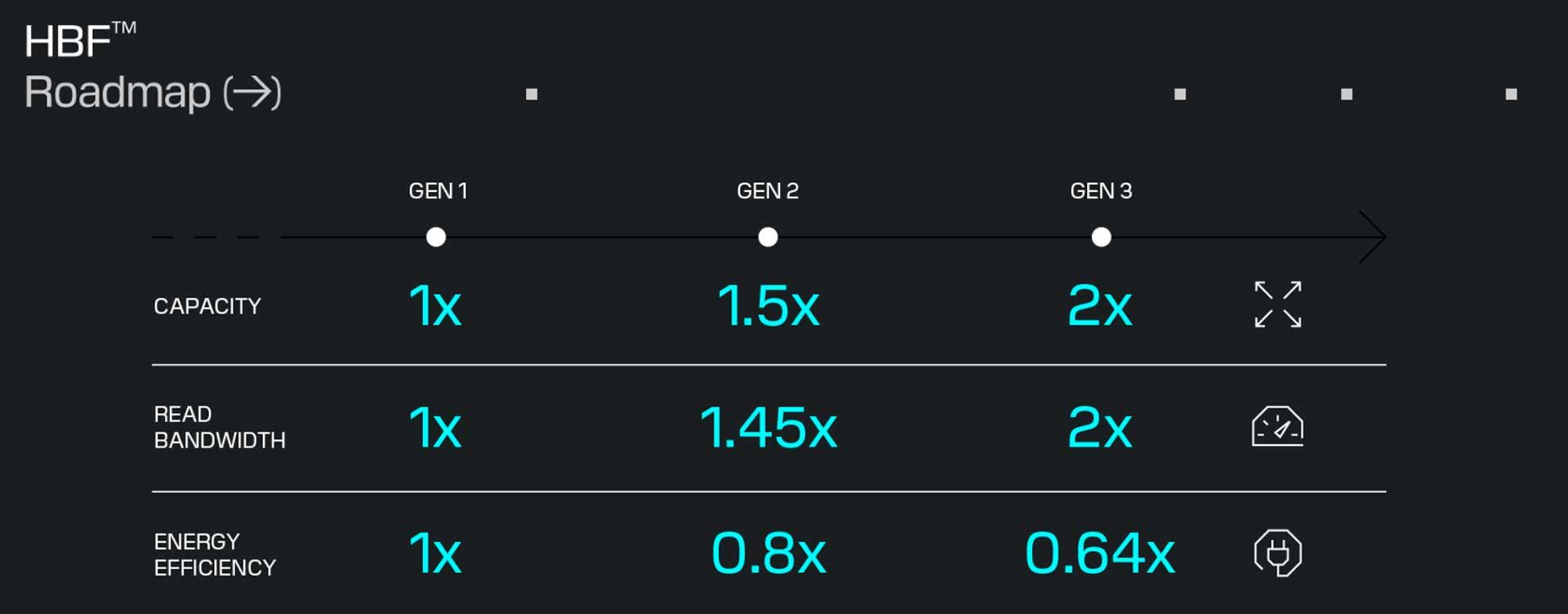Click the arrow icon beside Roadmap title
Image resolution: width=1568 pixels, height=614 pixels.
point(252,92)
